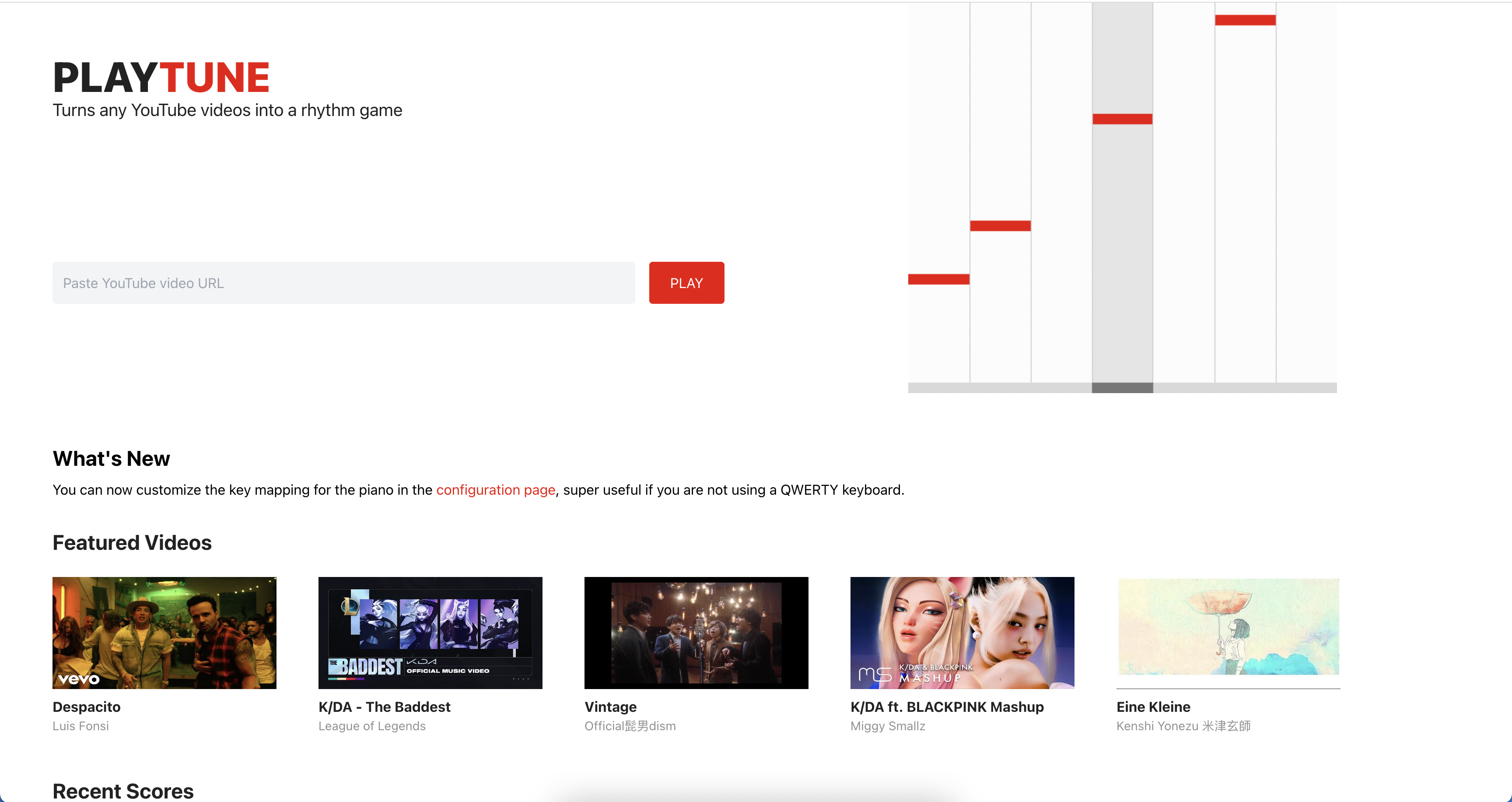The width and height of the screenshot is (1512, 802).
Task: Open the Despacito video thumbnail
Action: point(164,633)
